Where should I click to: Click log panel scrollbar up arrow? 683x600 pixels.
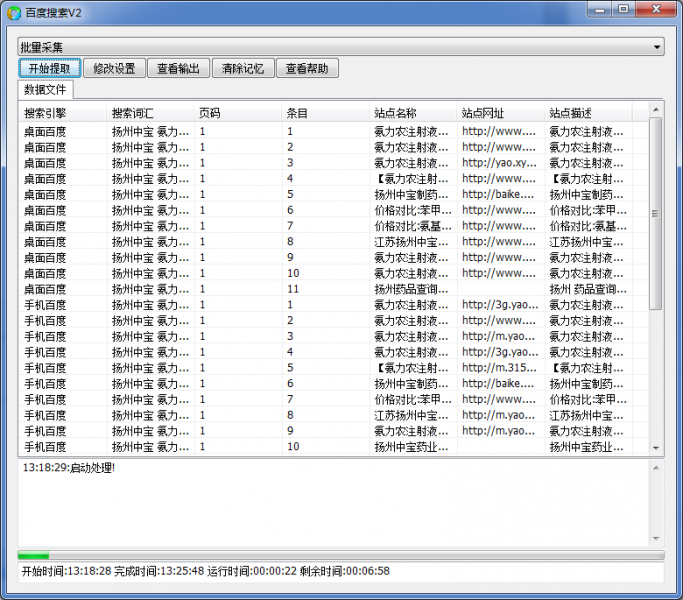tap(656, 468)
